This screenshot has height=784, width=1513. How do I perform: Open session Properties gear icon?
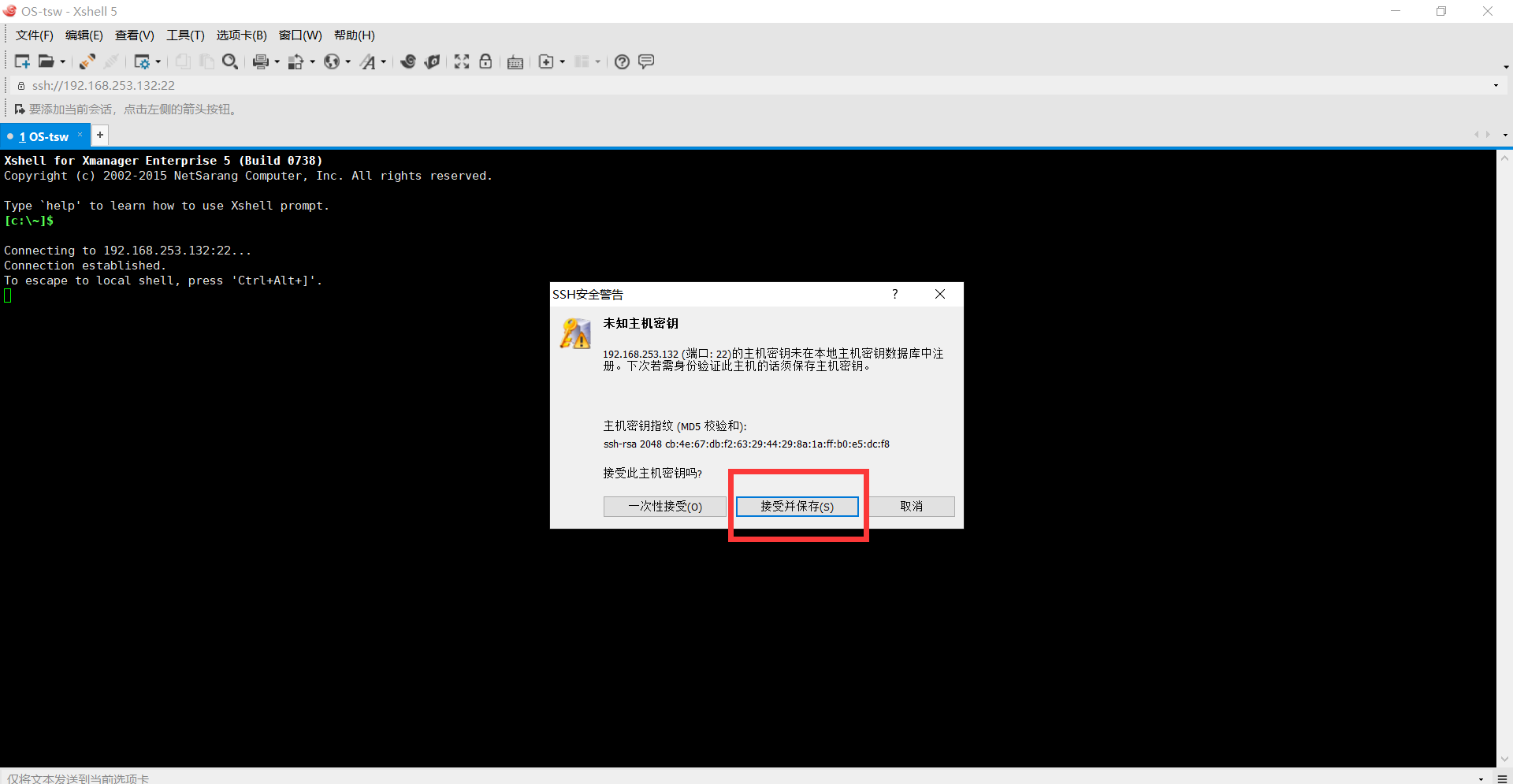click(142, 61)
